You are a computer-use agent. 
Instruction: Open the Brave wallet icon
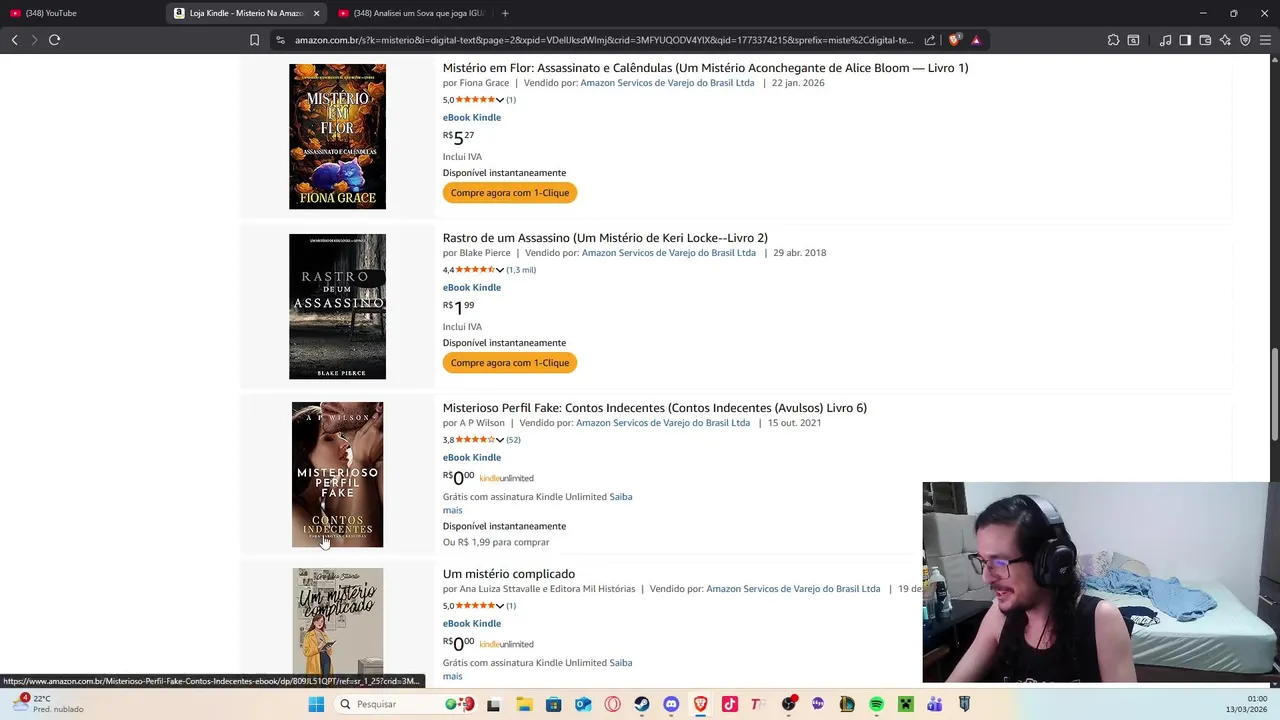tap(1205, 40)
